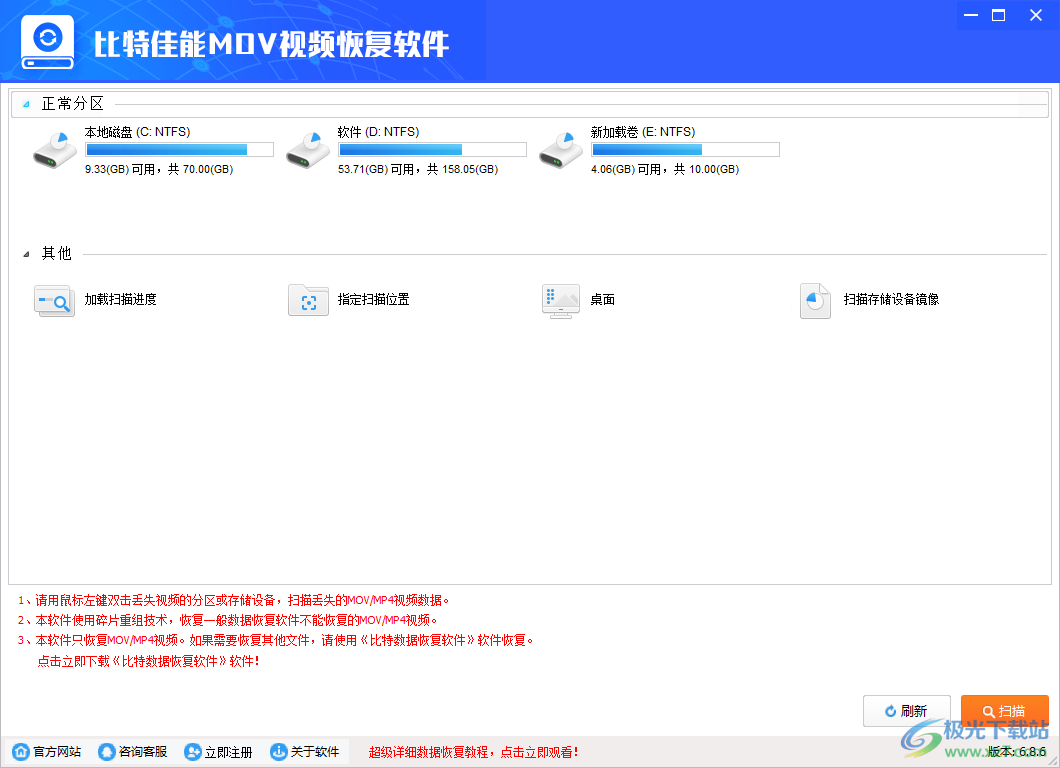Open the 加载扫描进度 load scan progress option
Image resolution: width=1060 pixels, height=768 pixels.
pos(54,301)
